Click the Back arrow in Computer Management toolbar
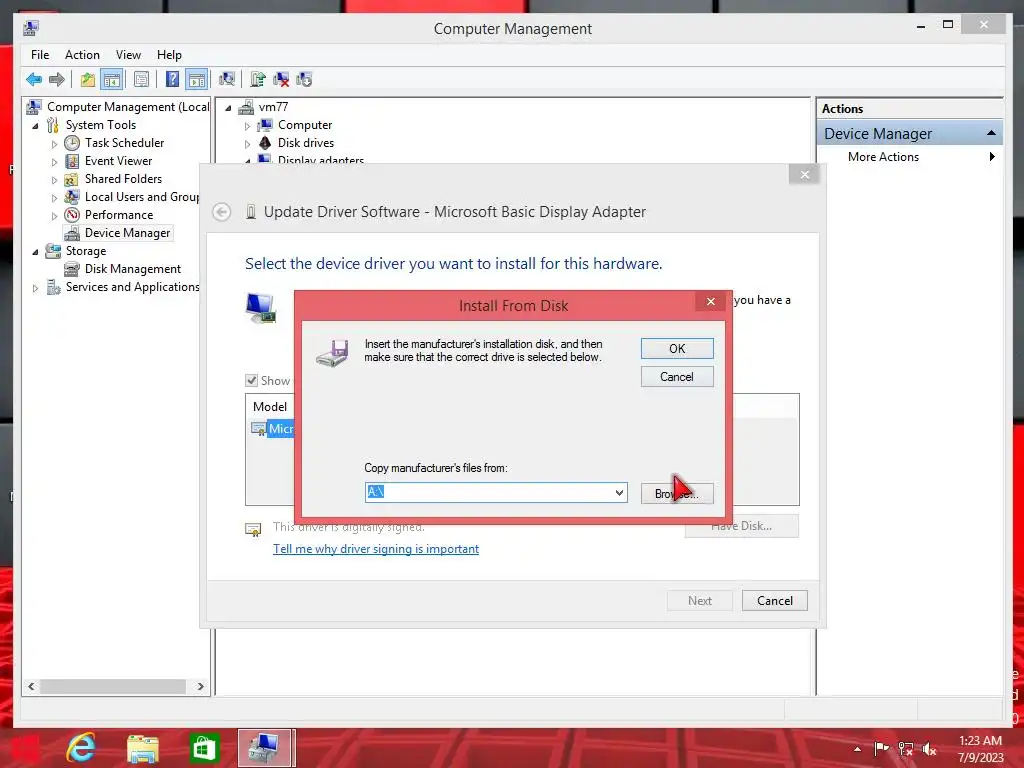Image resolution: width=1024 pixels, height=768 pixels. coord(34,80)
